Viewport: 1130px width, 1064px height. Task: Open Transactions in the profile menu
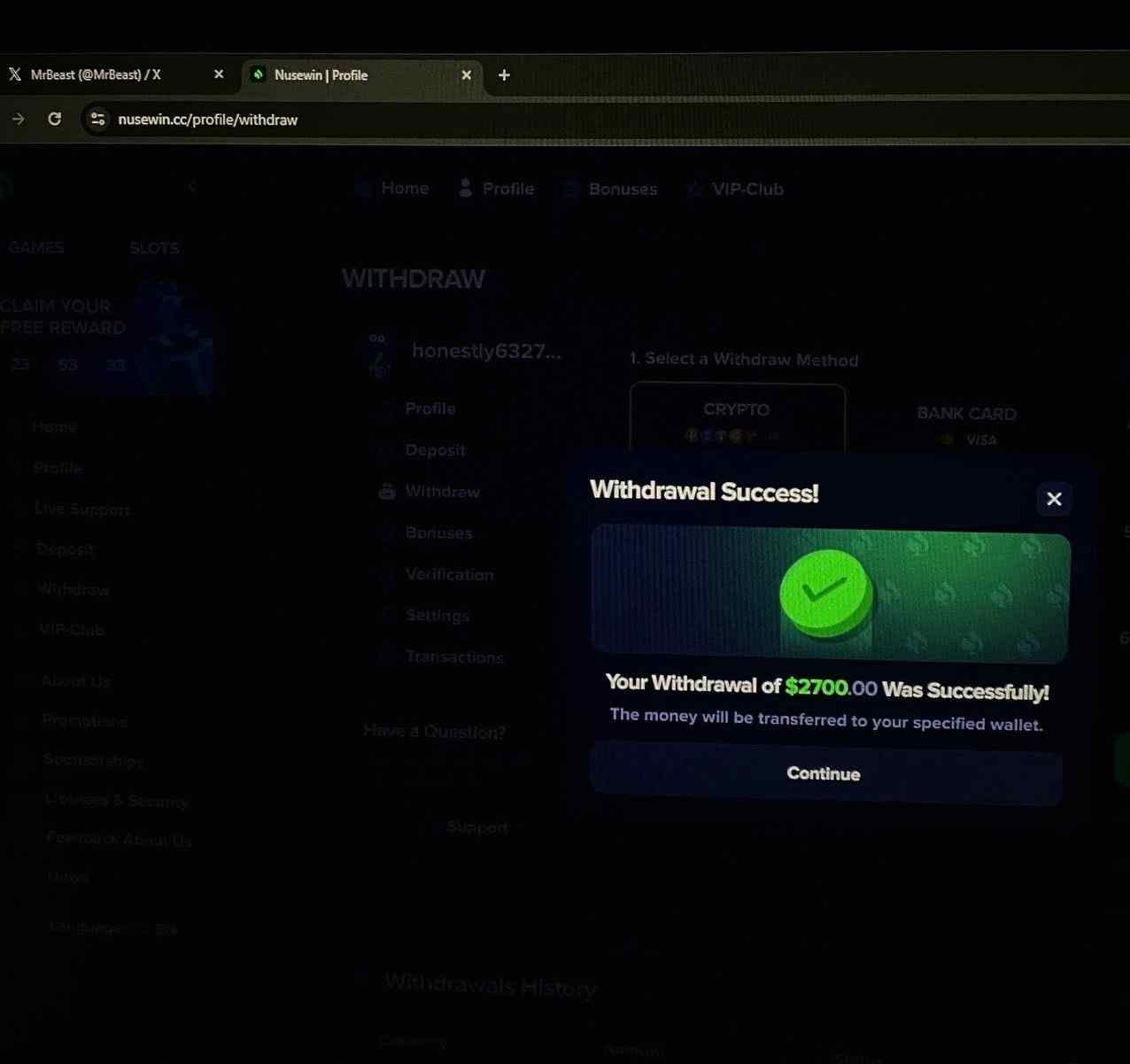point(453,656)
